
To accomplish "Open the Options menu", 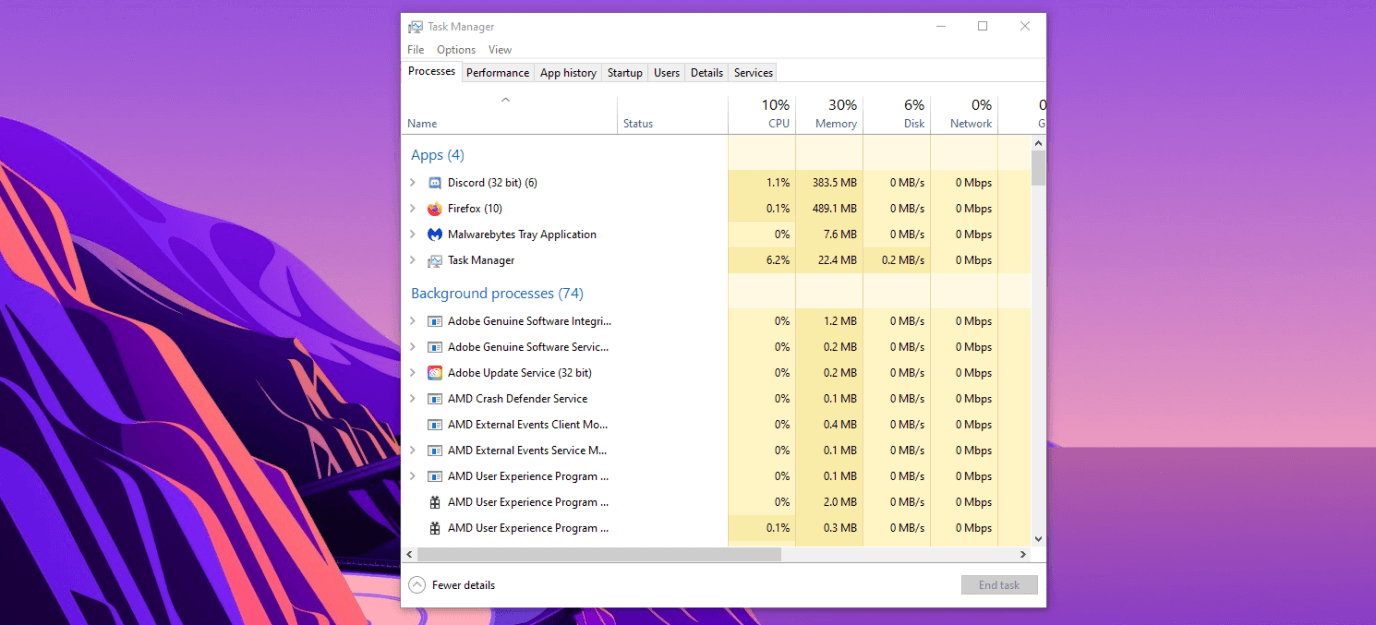I will pos(455,49).
